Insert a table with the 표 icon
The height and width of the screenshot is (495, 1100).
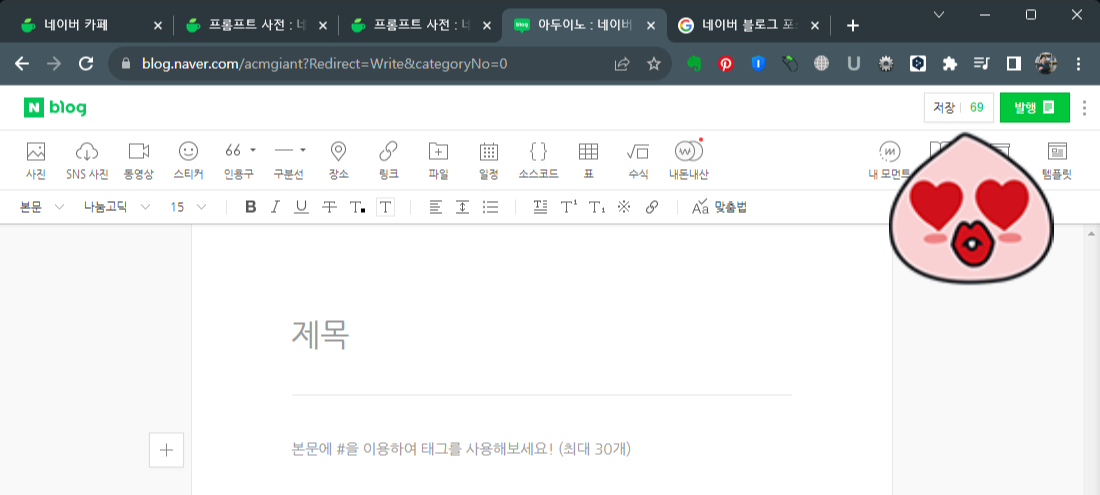tap(588, 161)
